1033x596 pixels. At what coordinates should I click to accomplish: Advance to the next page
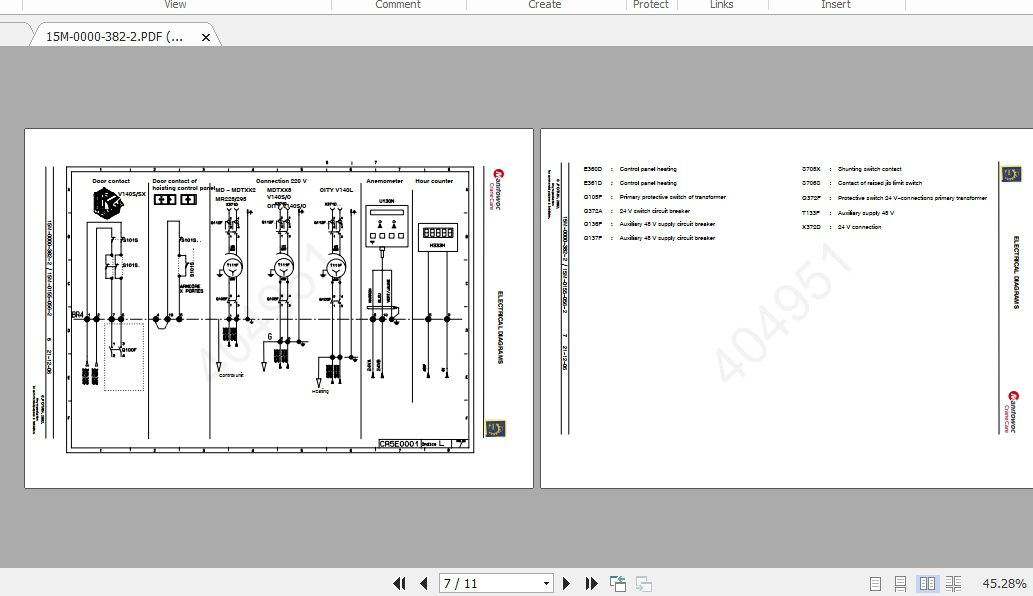coord(567,583)
